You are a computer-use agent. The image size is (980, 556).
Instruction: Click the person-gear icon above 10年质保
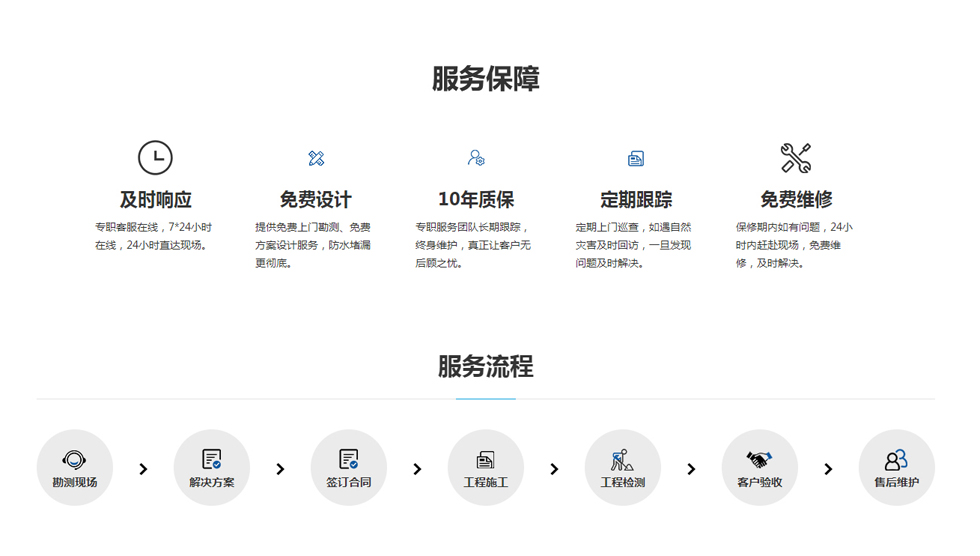476,157
